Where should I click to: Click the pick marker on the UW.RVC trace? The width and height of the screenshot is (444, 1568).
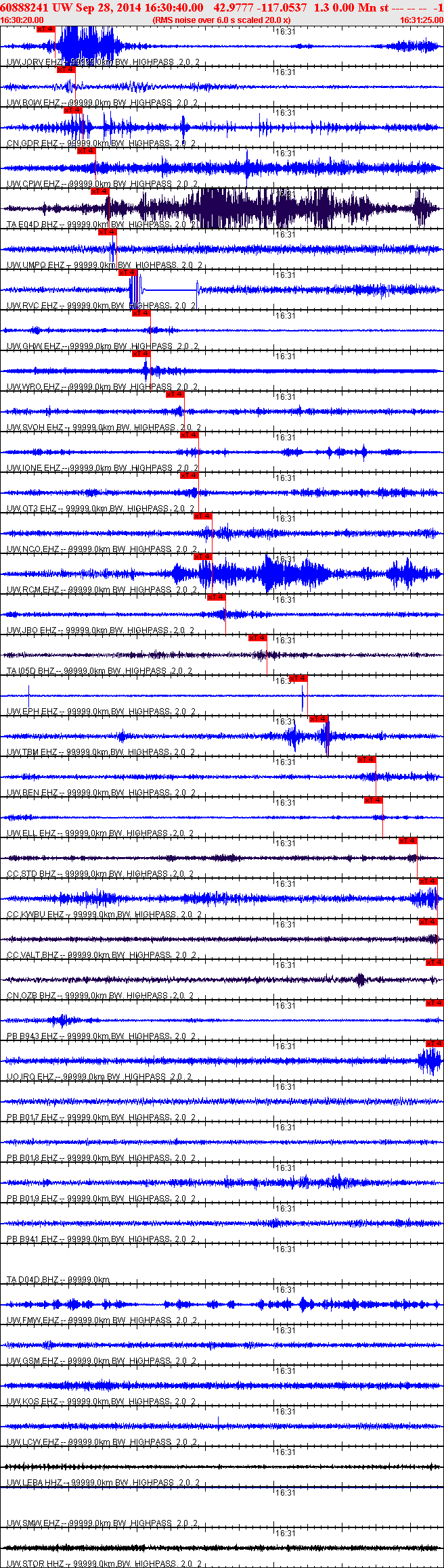pos(128,273)
